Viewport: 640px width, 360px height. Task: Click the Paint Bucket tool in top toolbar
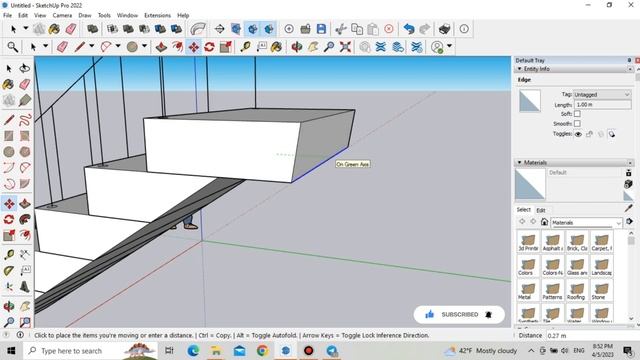54,29
